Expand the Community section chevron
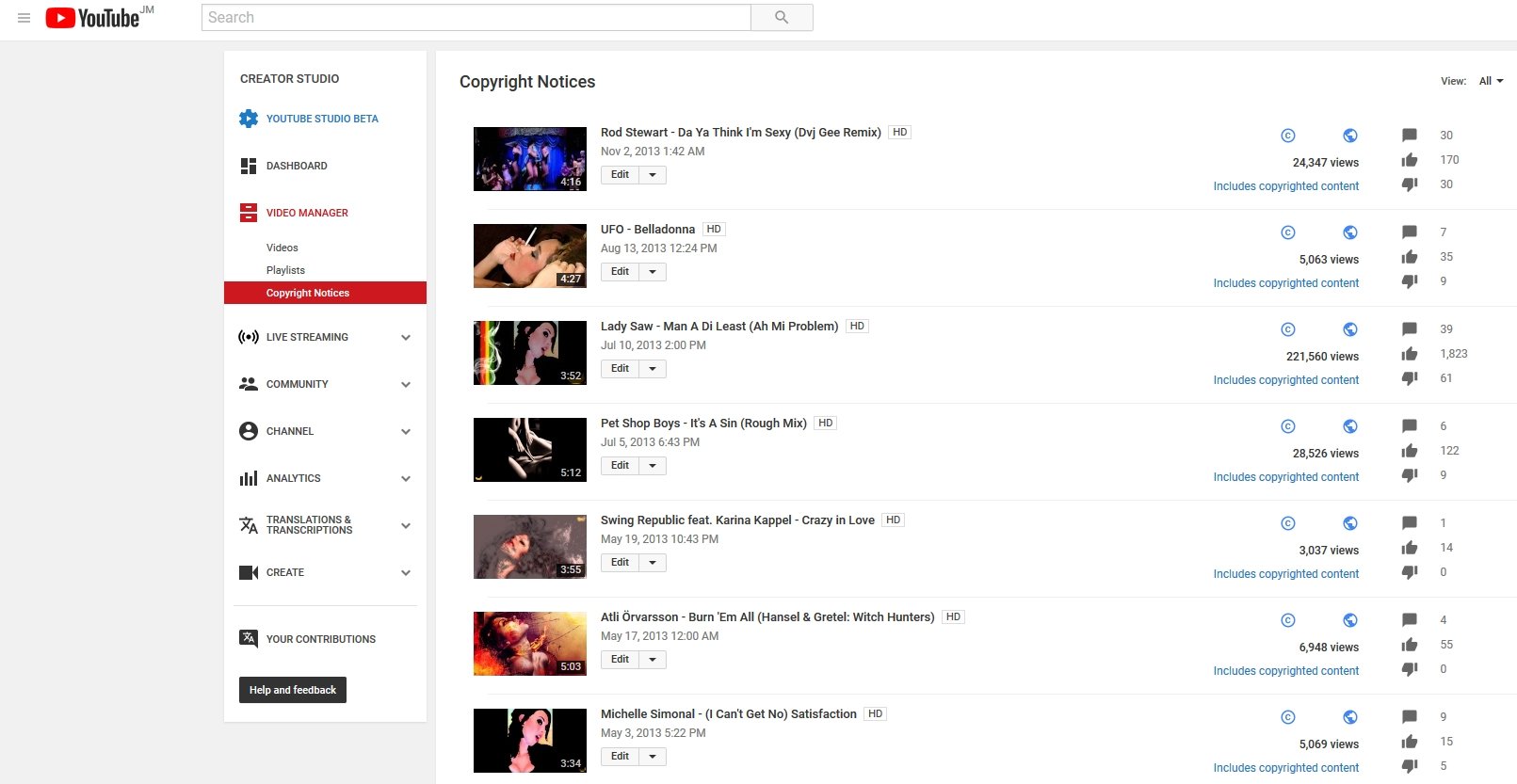 (x=406, y=384)
